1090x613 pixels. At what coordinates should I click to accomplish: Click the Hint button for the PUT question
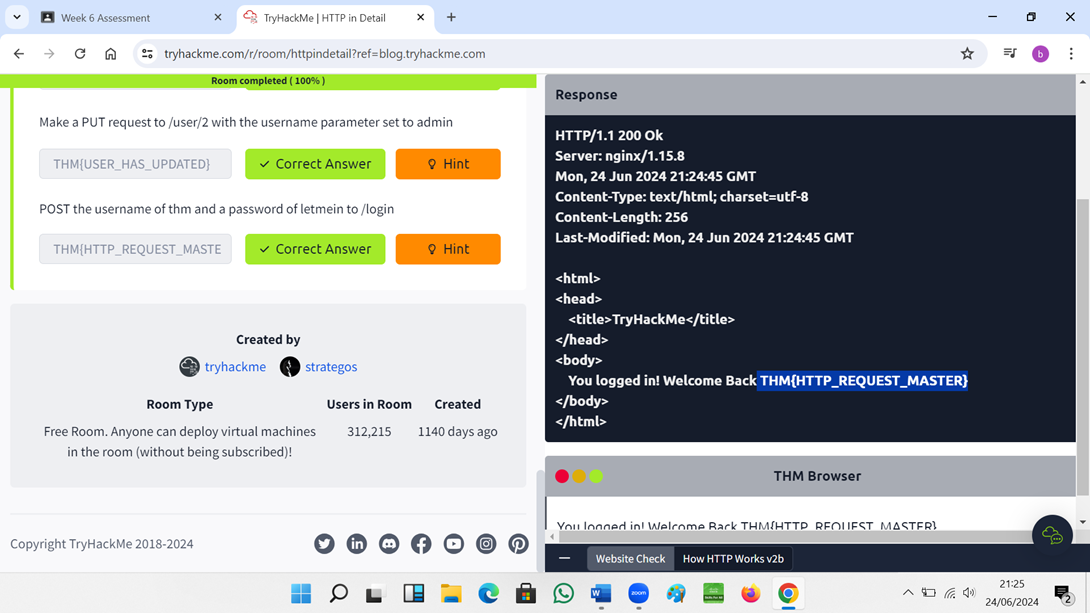[448, 163]
